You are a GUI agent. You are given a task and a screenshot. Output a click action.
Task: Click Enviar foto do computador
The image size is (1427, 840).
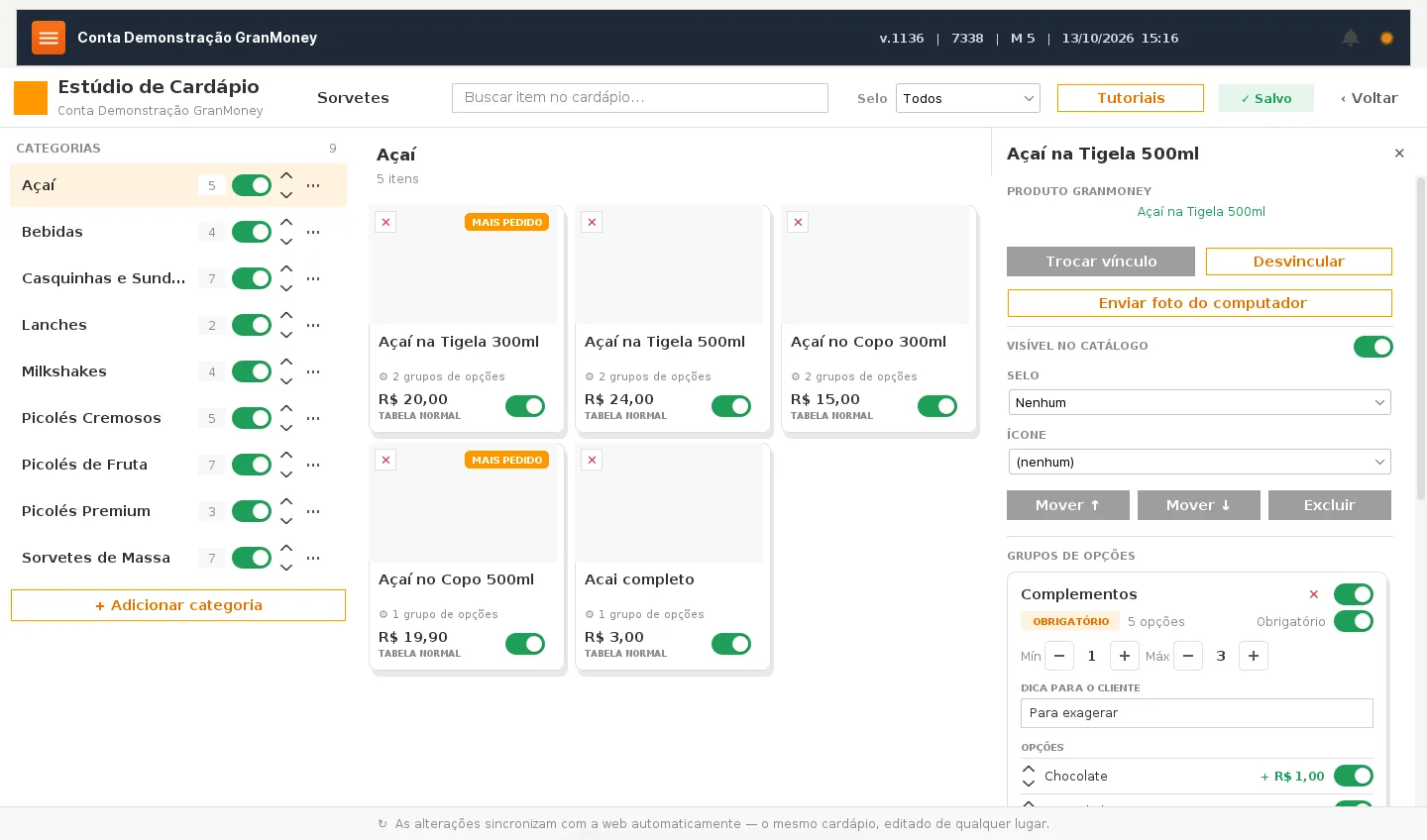1200,303
